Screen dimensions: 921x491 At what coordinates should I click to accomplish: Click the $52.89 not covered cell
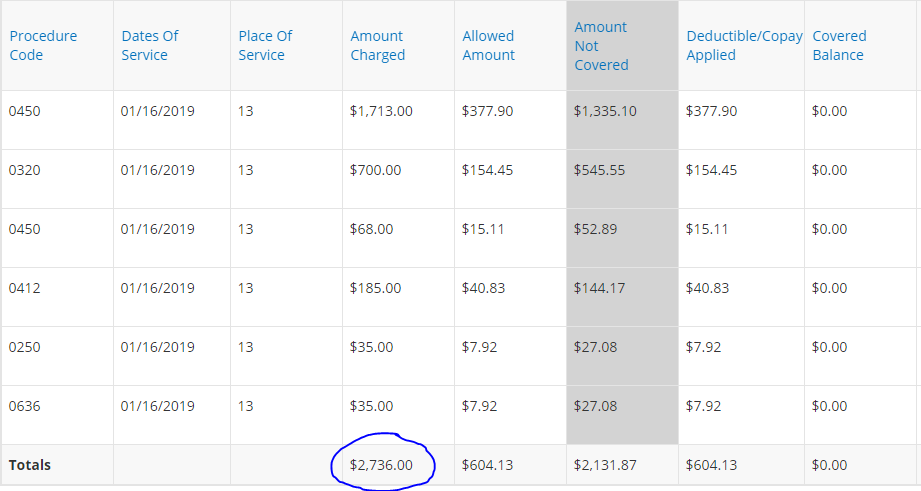click(x=595, y=229)
